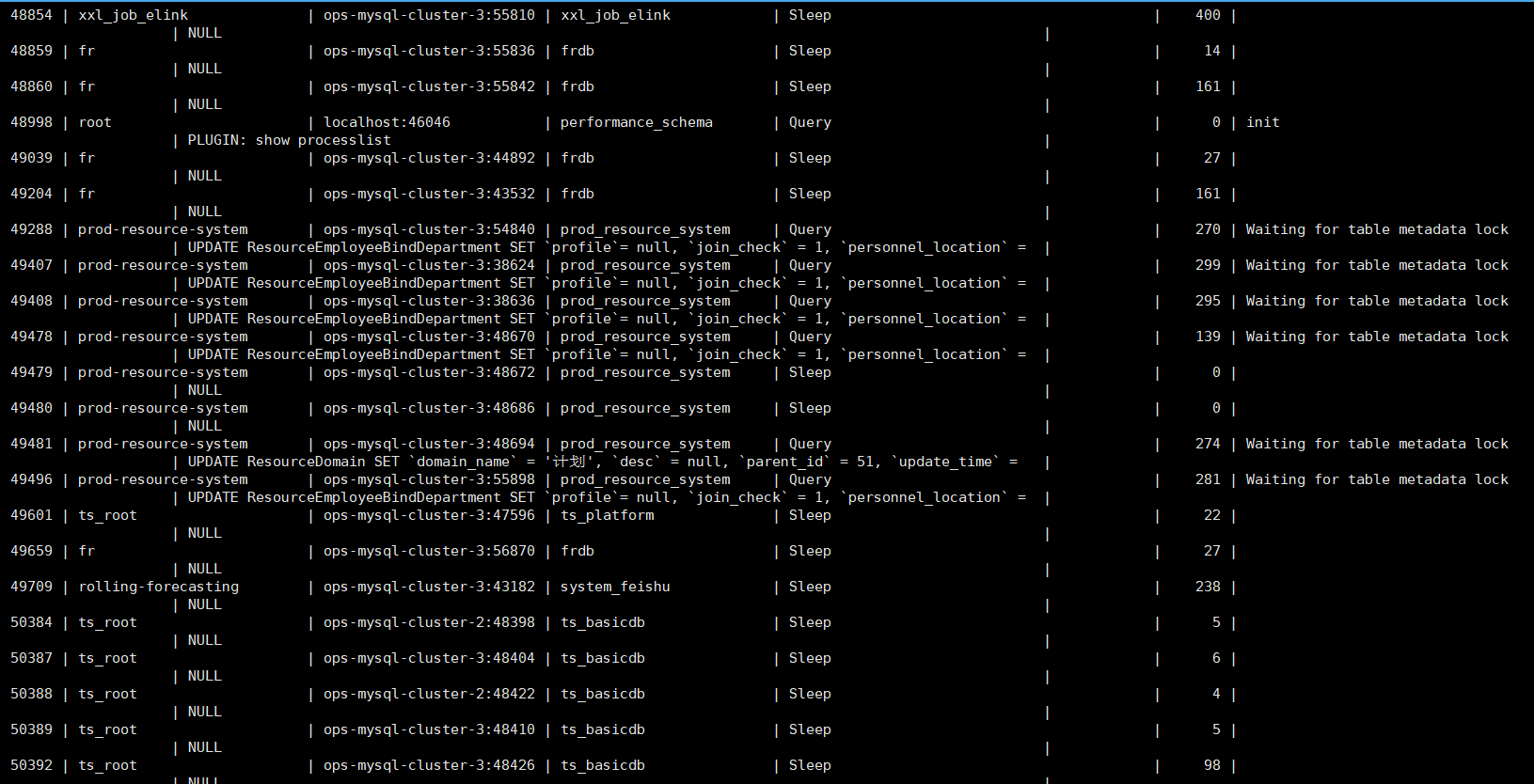Pick host ops-mysql-cluster-3:55842

click(429, 86)
